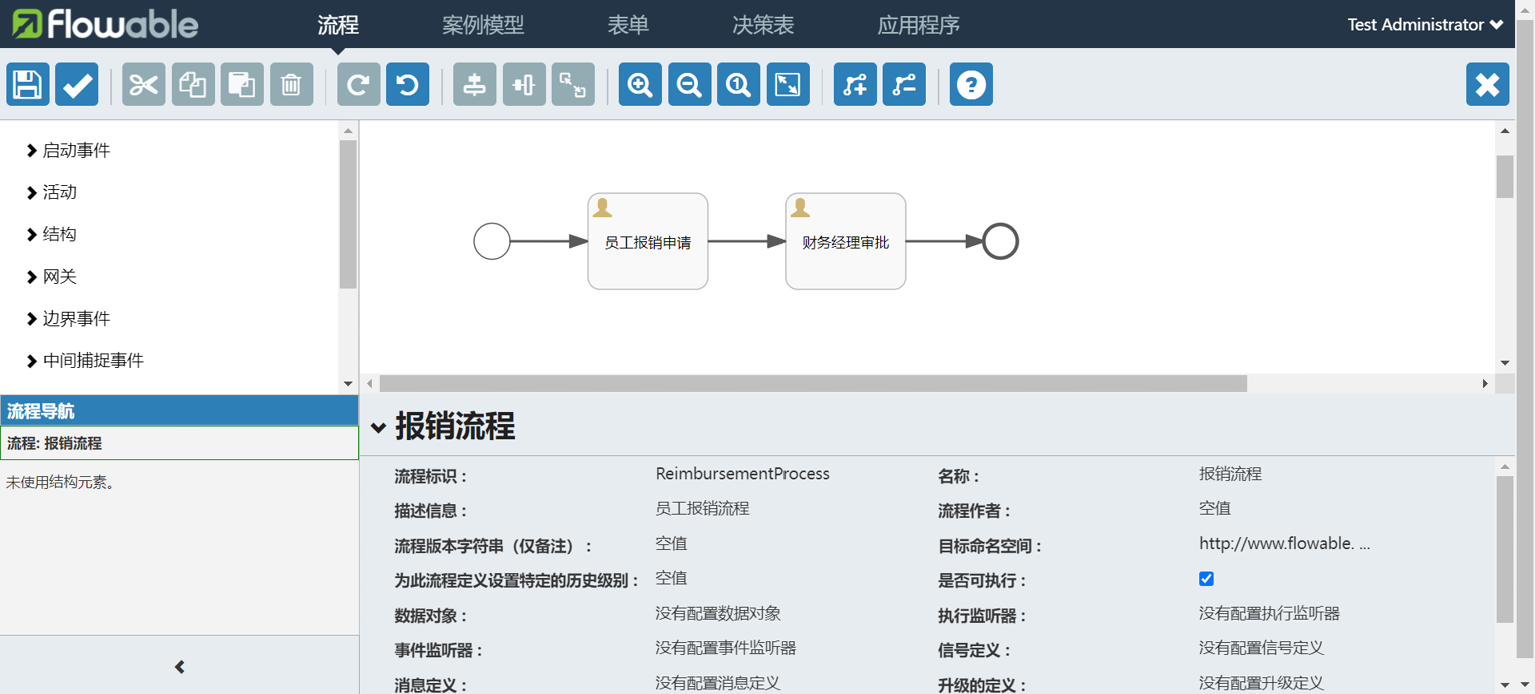Click the canvas horizontal scrollbar
The height and width of the screenshot is (694, 1535).
tap(812, 384)
